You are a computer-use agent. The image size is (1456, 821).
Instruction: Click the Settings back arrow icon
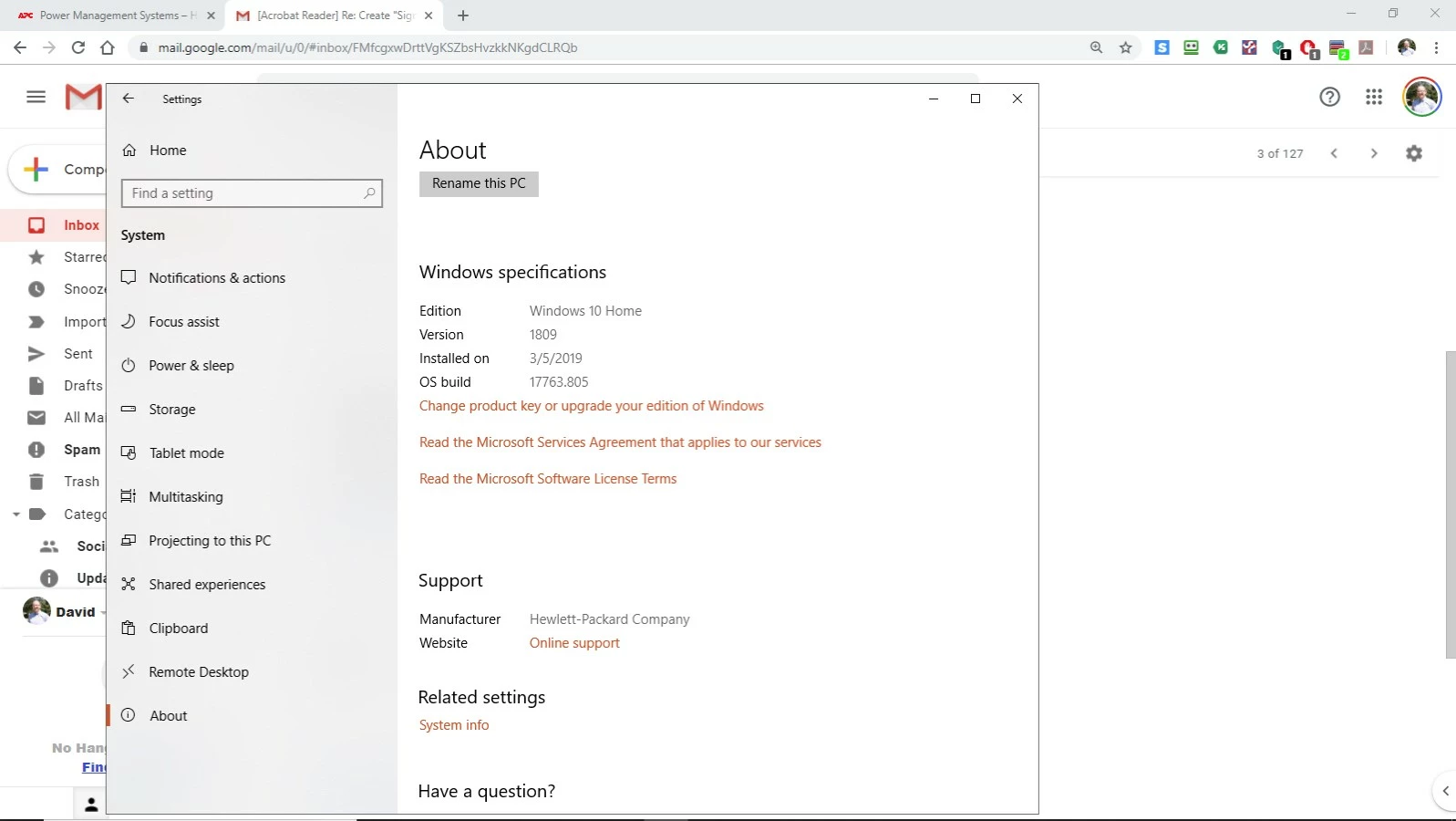click(x=129, y=99)
